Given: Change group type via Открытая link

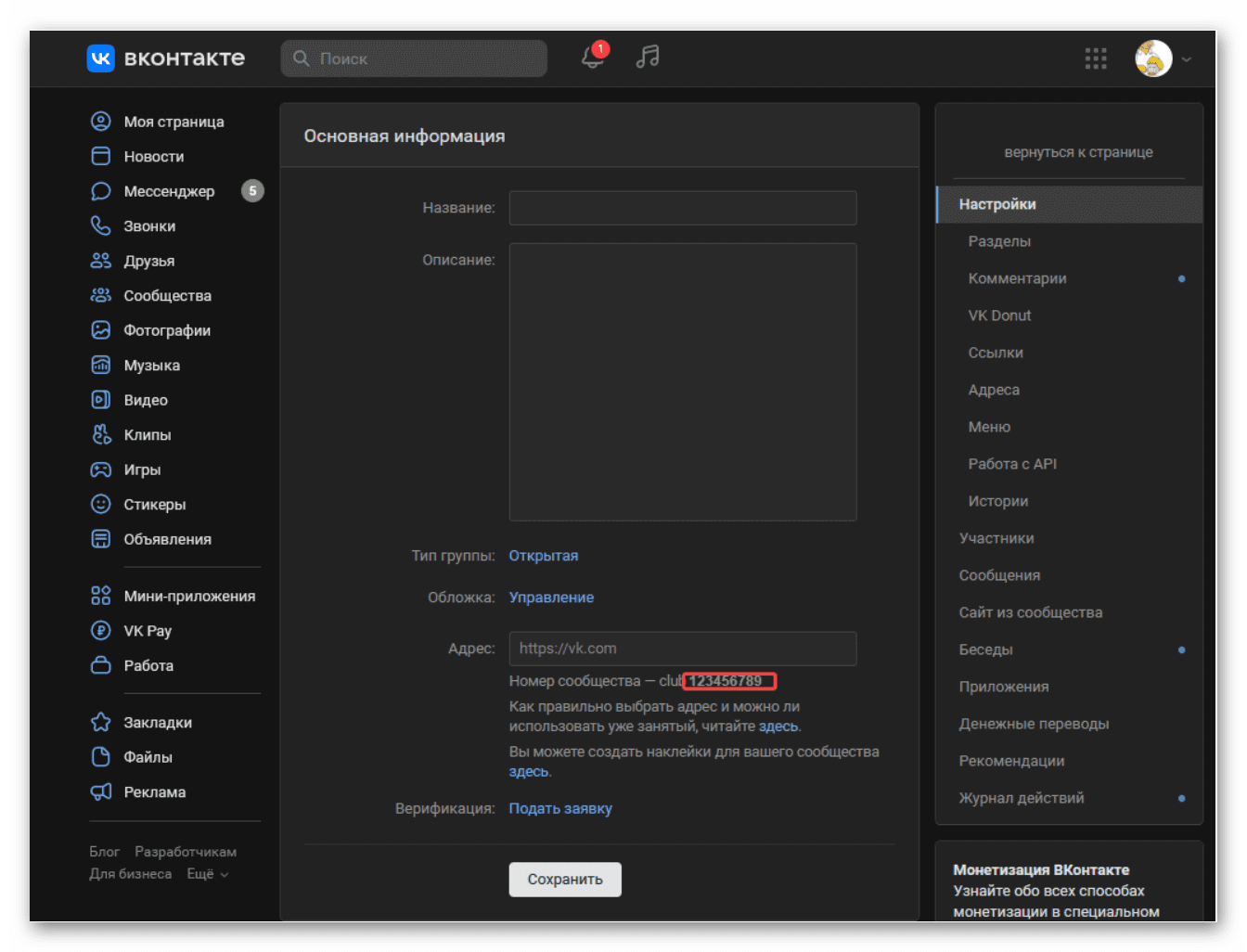Looking at the screenshot, I should tap(544, 556).
